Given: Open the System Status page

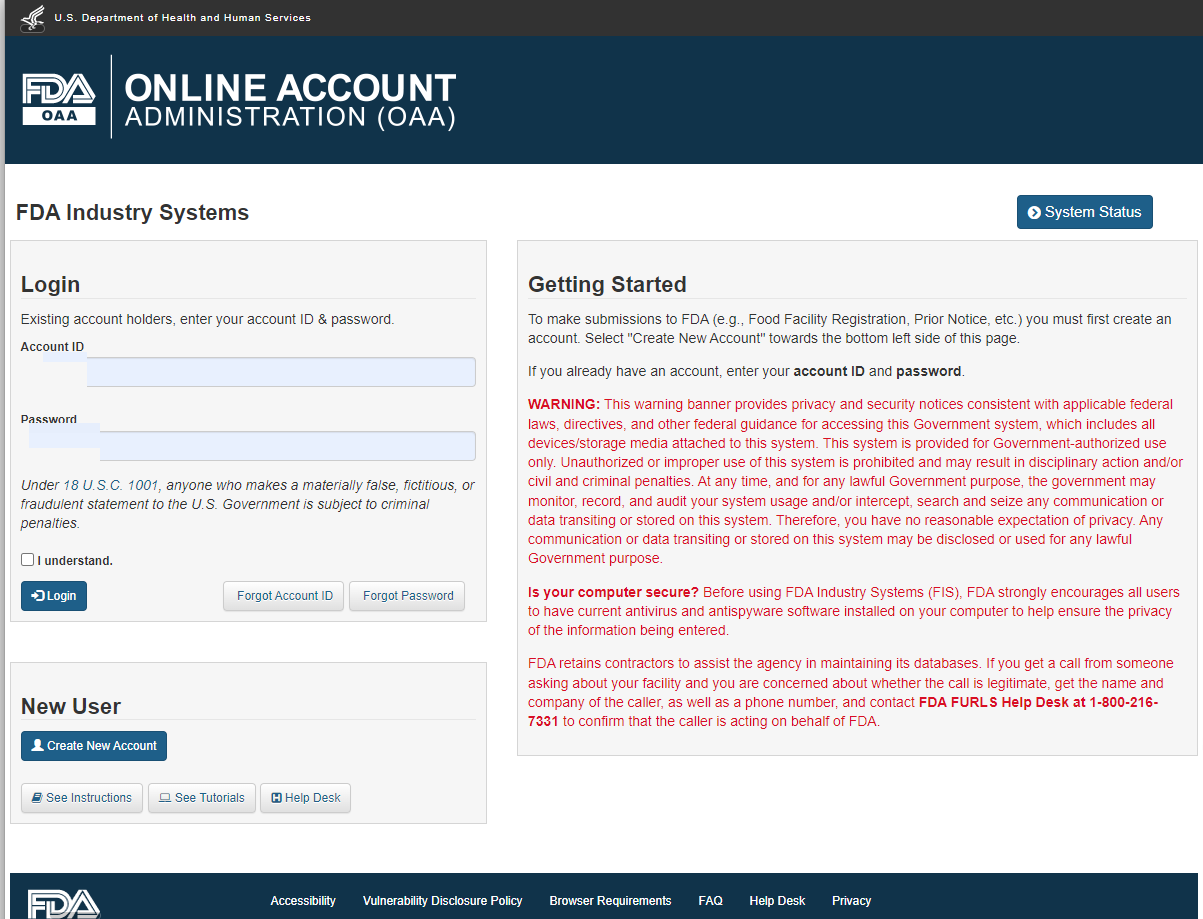Looking at the screenshot, I should pos(1085,212).
